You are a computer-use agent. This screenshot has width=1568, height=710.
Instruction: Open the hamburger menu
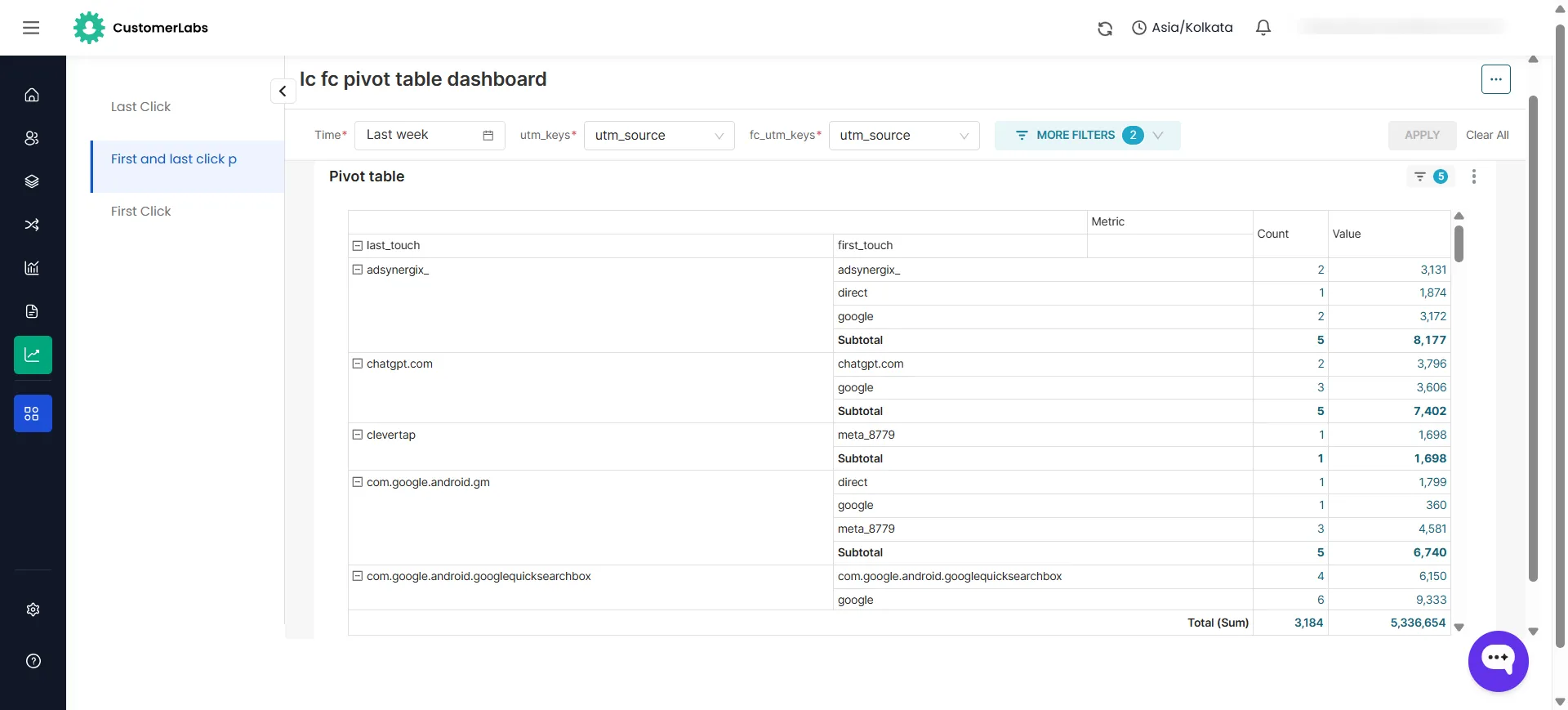(x=31, y=28)
